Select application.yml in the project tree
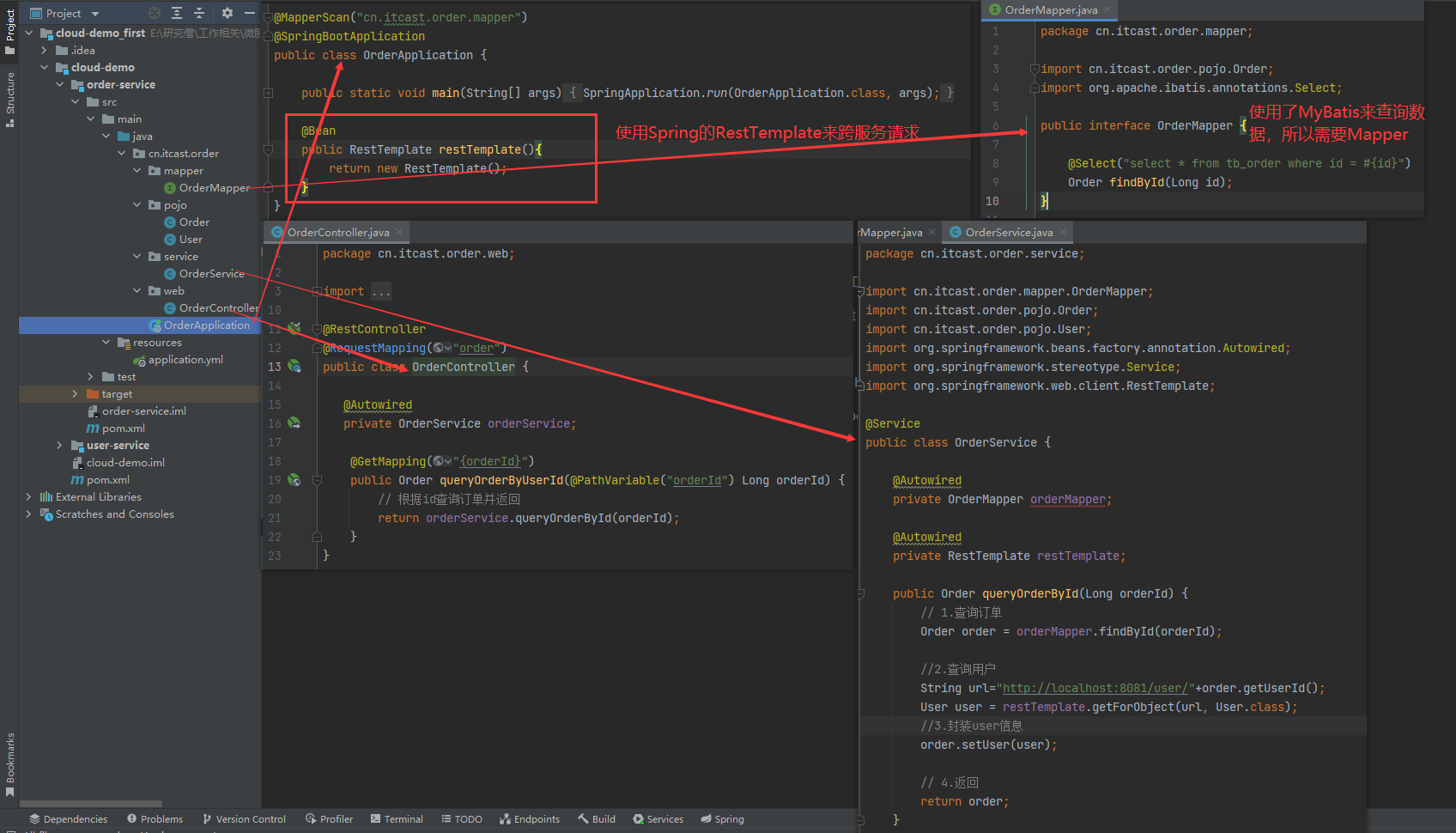Viewport: 1456px width, 833px height. coord(185,360)
